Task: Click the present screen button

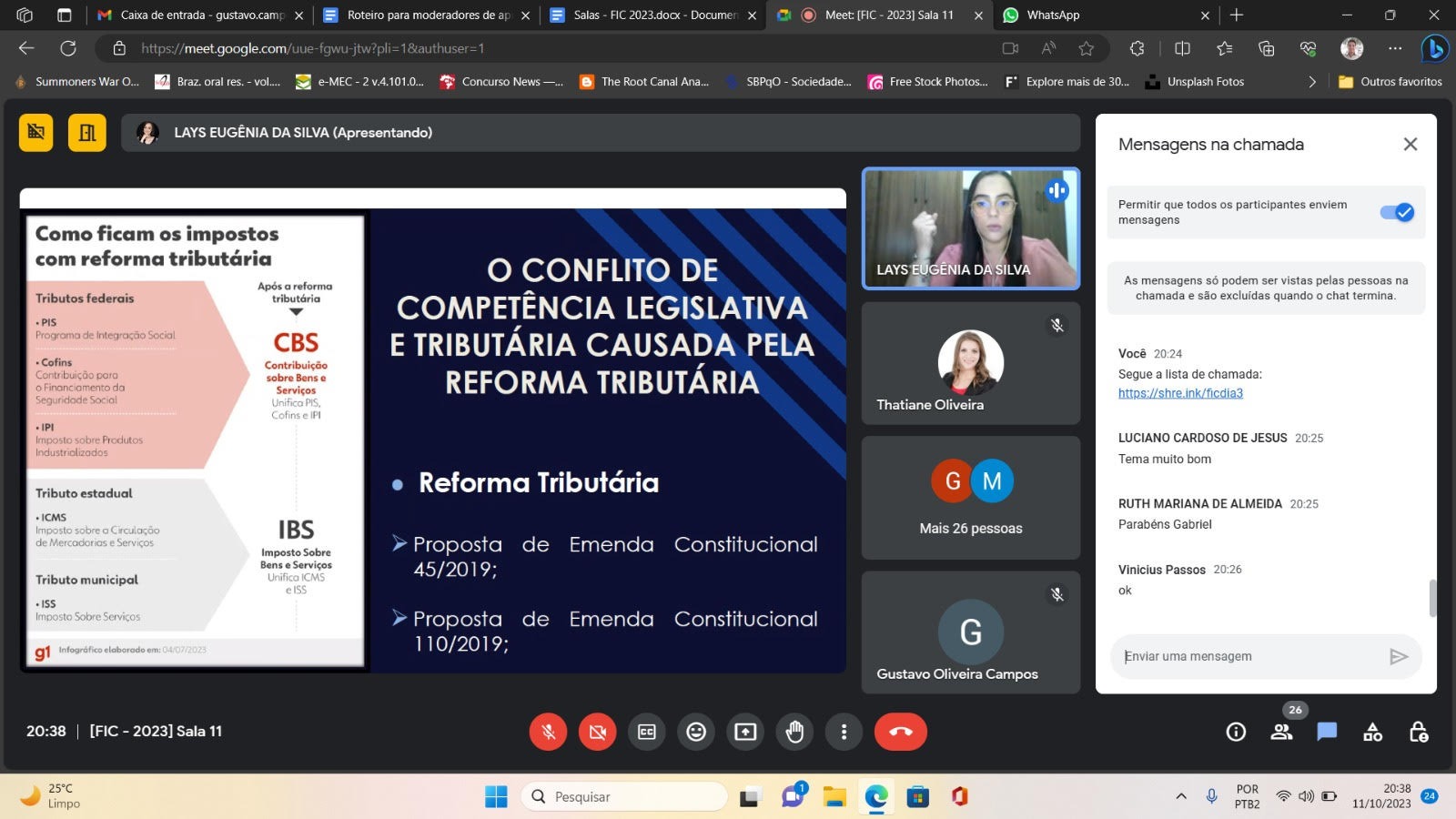Action: pyautogui.click(x=745, y=732)
